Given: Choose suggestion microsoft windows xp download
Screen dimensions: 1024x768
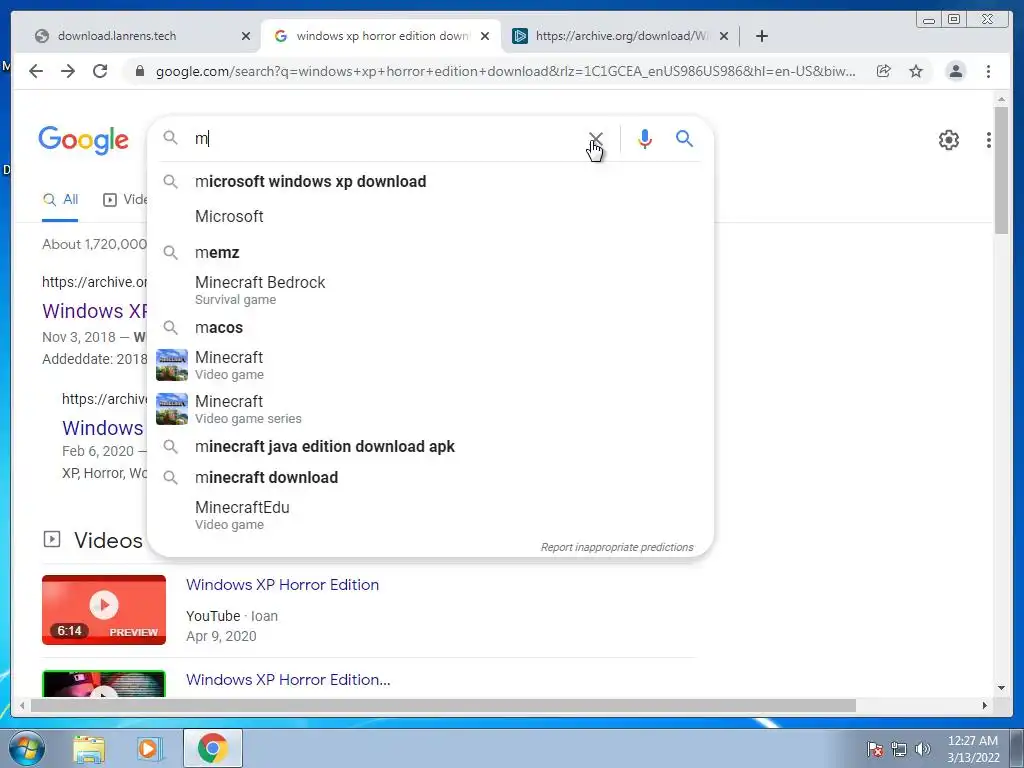Looking at the screenshot, I should tap(431, 182).
